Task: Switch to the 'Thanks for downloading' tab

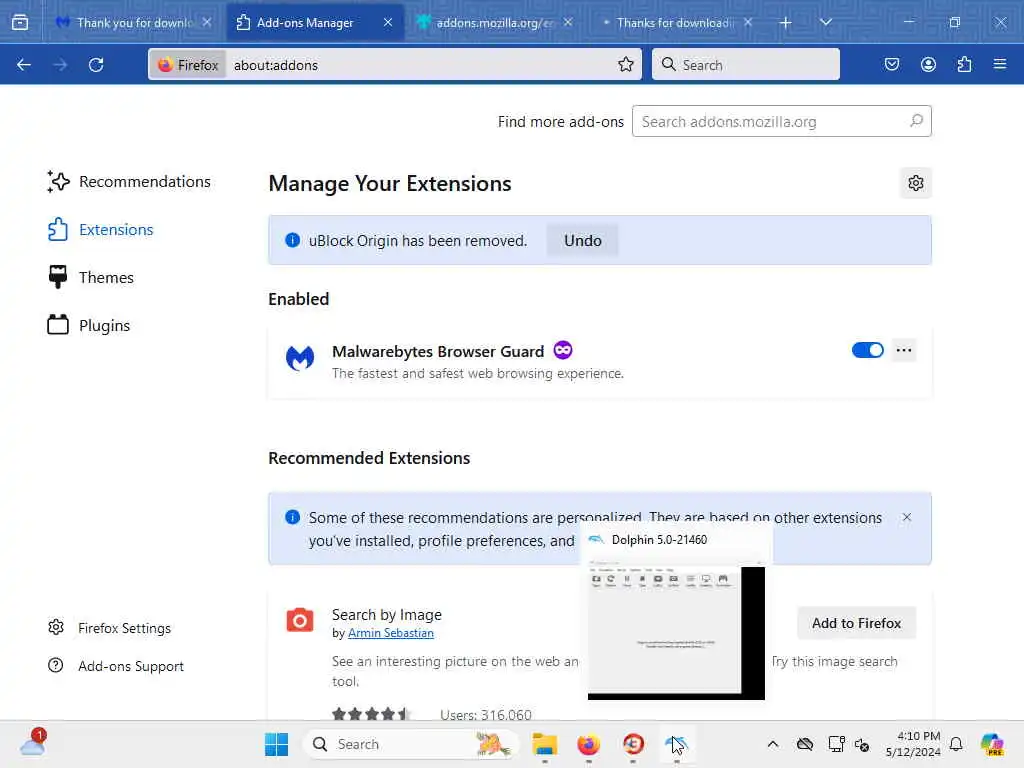Action: 675,23
